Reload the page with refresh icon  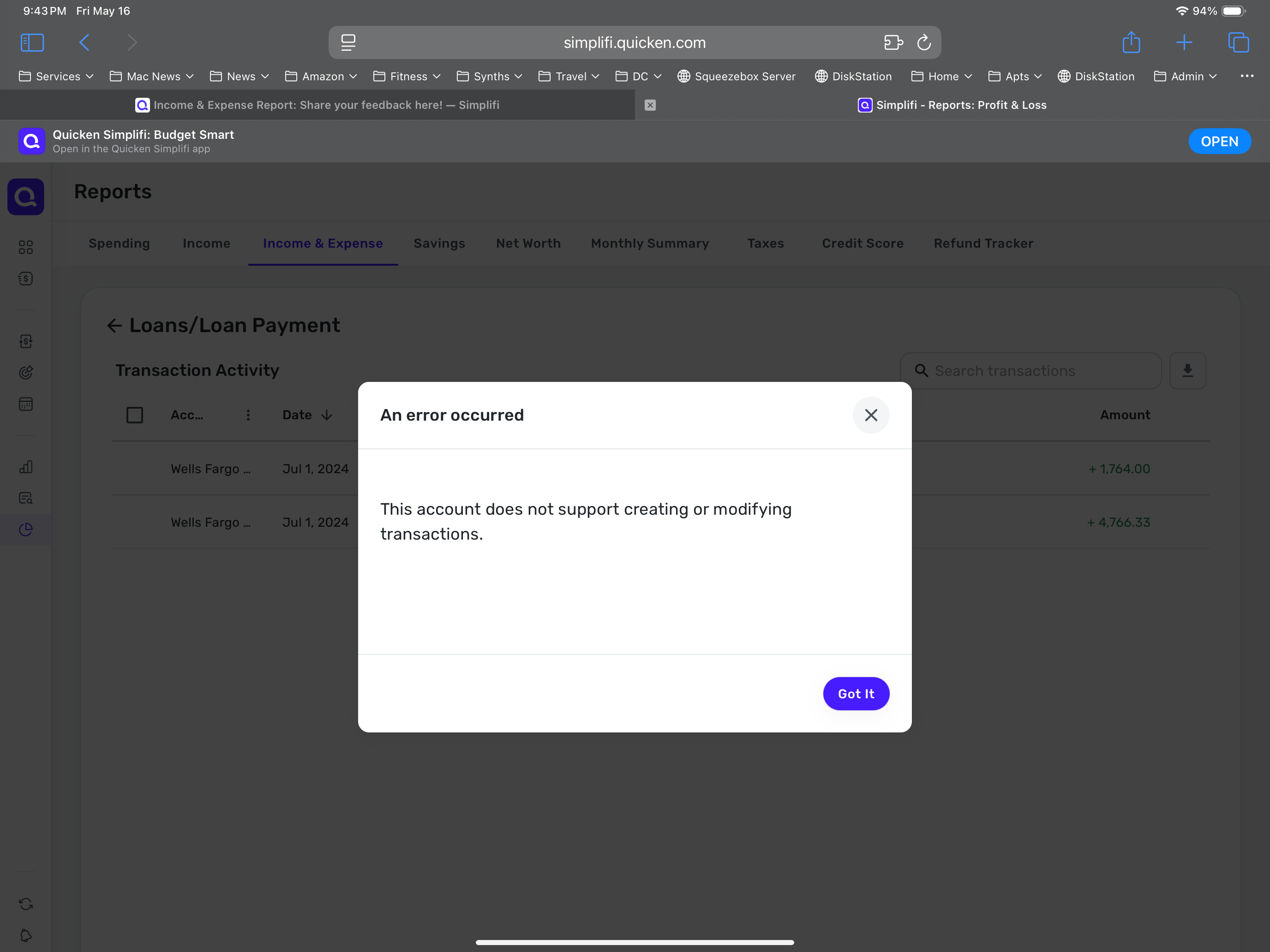tap(924, 42)
